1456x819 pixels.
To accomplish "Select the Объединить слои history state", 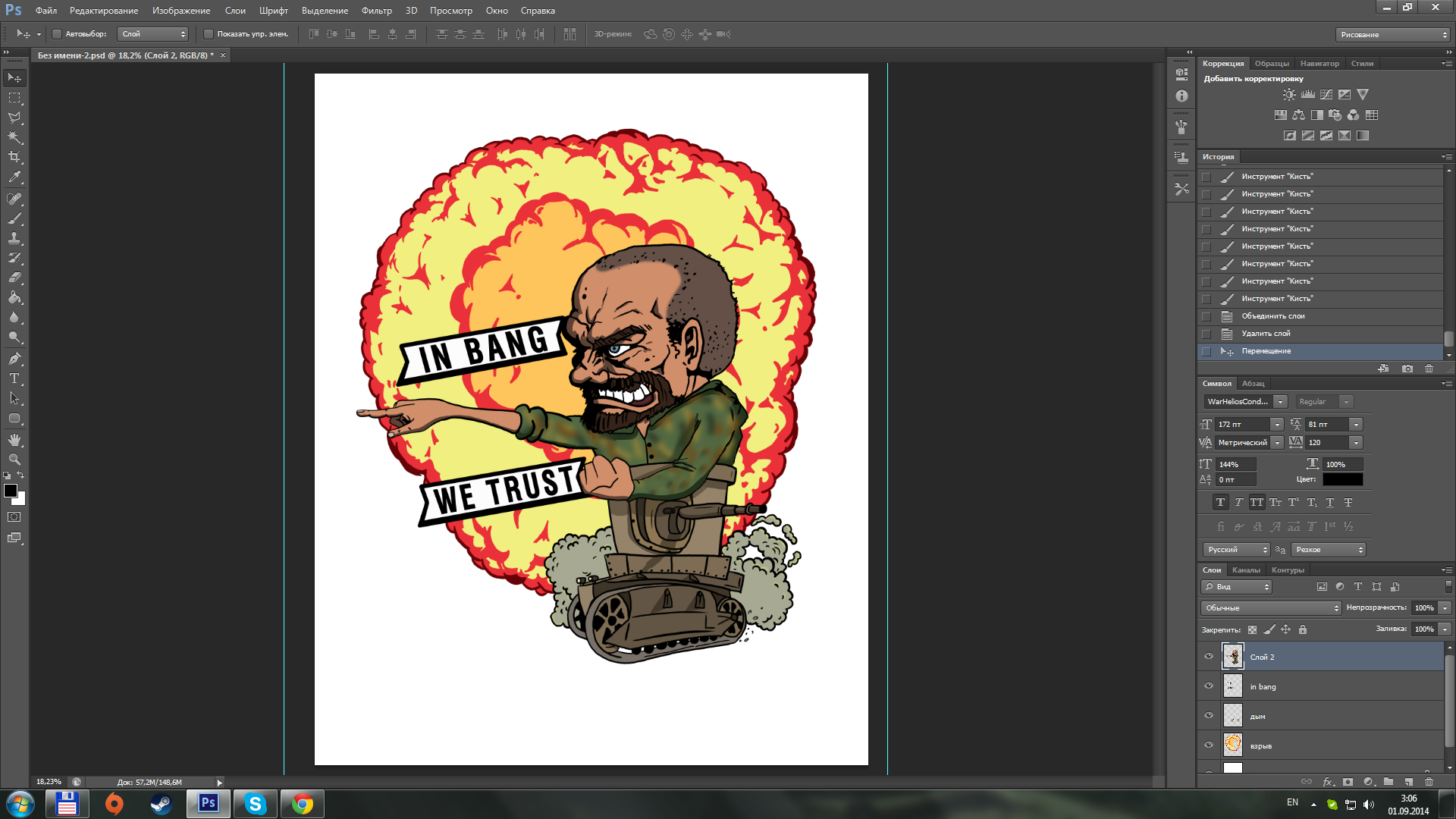I will 1273,316.
